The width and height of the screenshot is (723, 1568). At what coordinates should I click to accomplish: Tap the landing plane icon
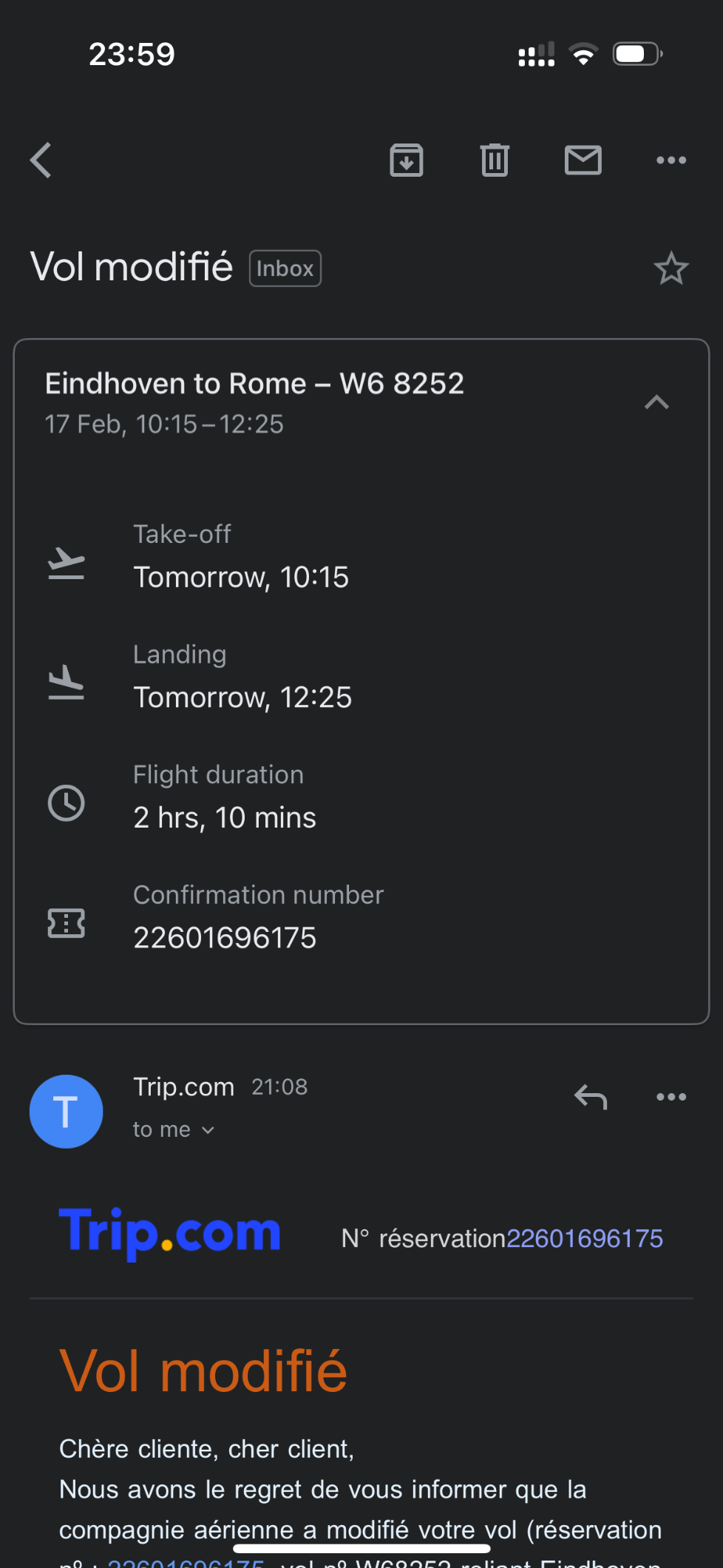pyautogui.click(x=67, y=683)
